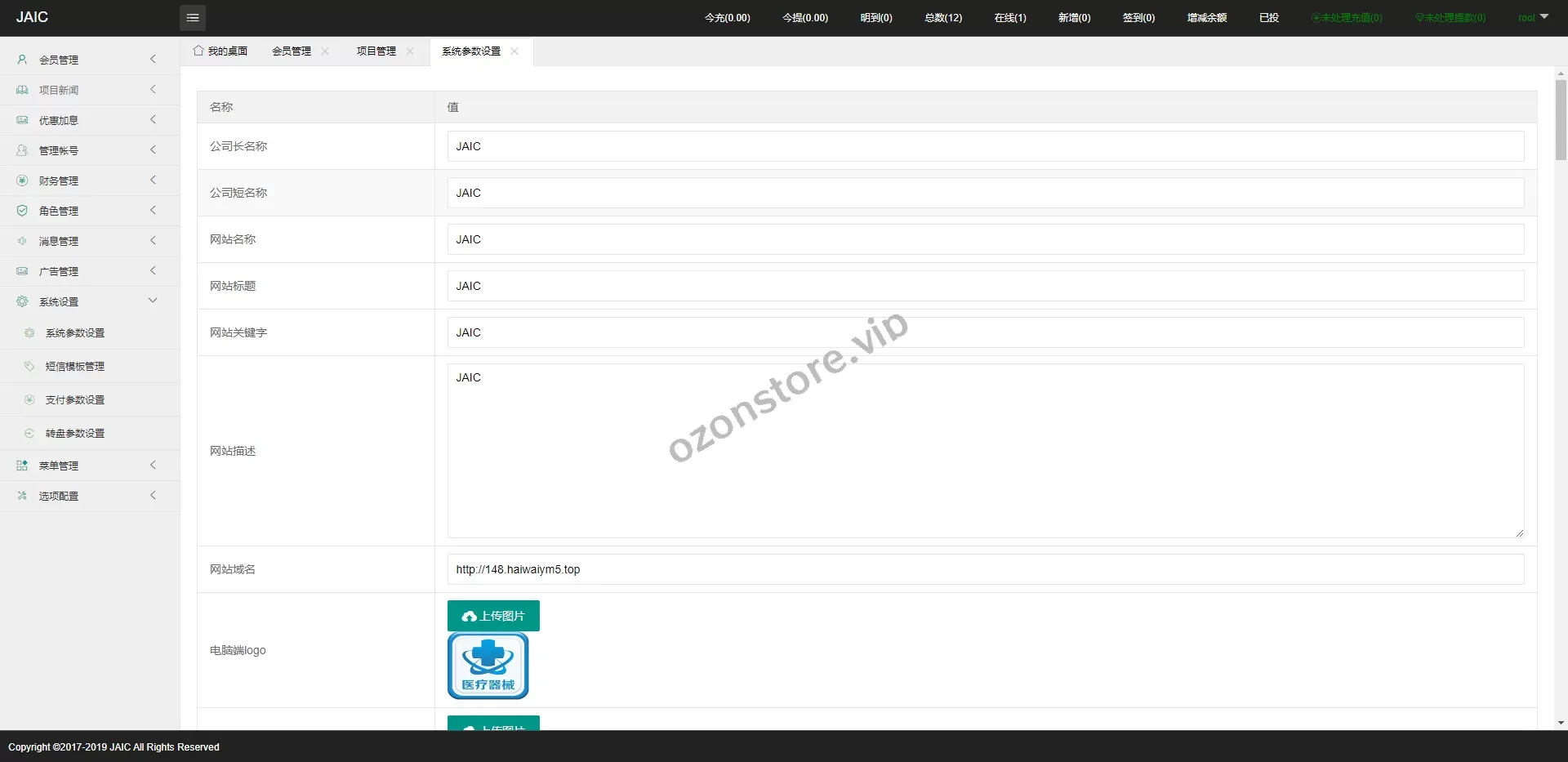
Task: Click the 网站域名 input field
Action: pyautogui.click(x=985, y=569)
